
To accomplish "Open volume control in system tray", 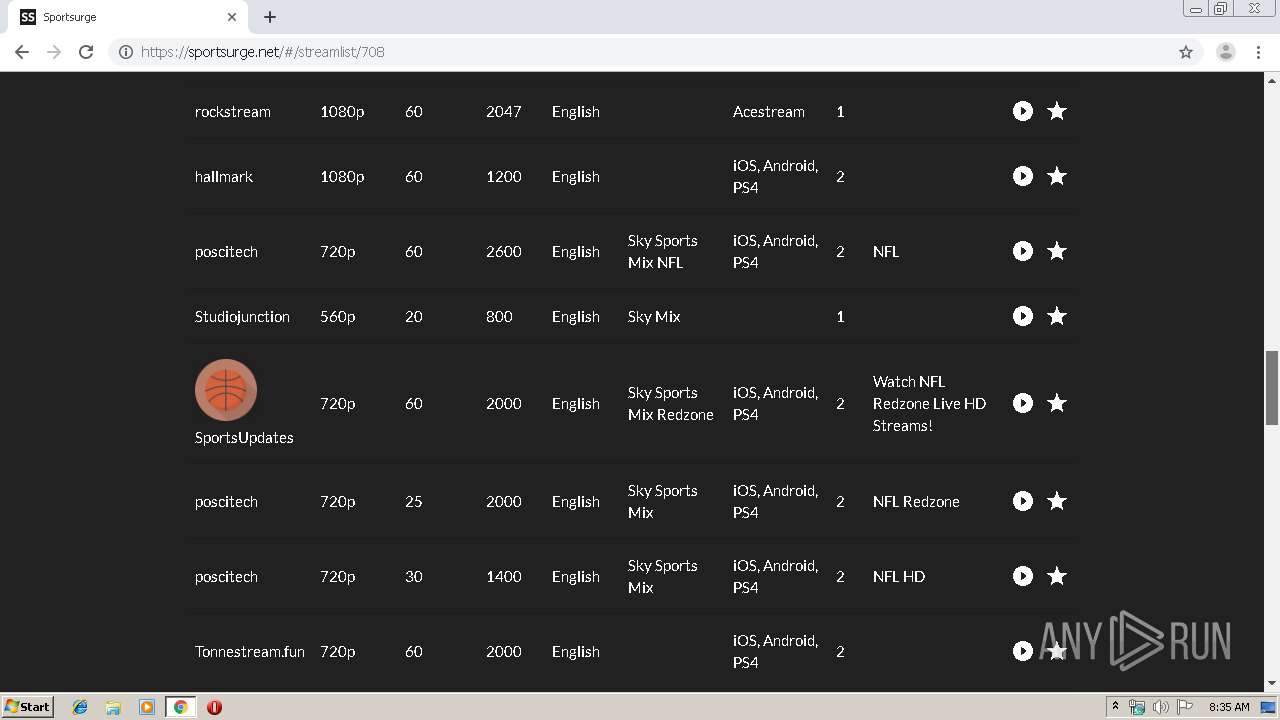I will pos(1161,707).
